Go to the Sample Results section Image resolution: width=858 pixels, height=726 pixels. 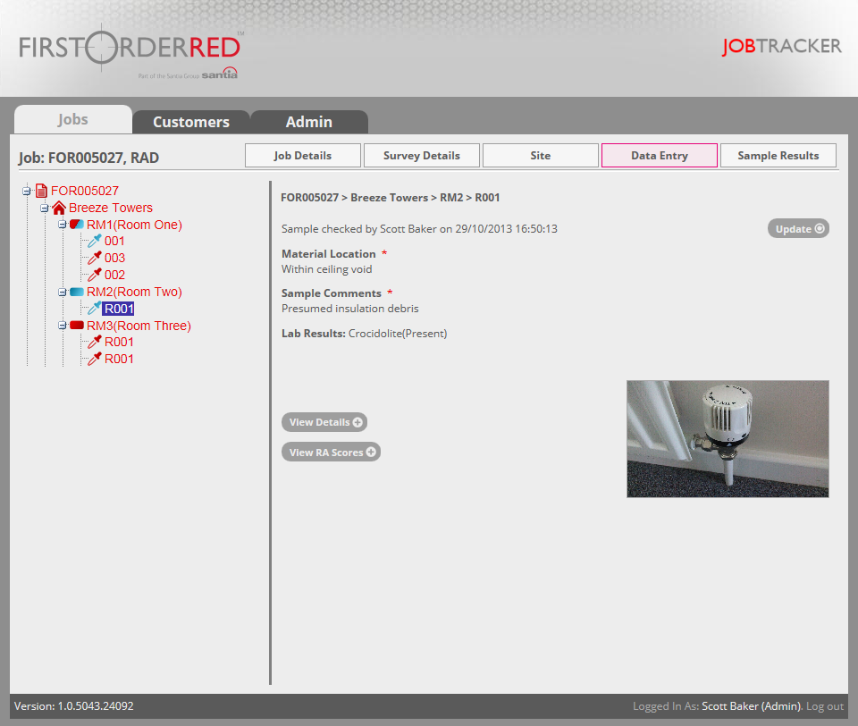click(x=778, y=156)
